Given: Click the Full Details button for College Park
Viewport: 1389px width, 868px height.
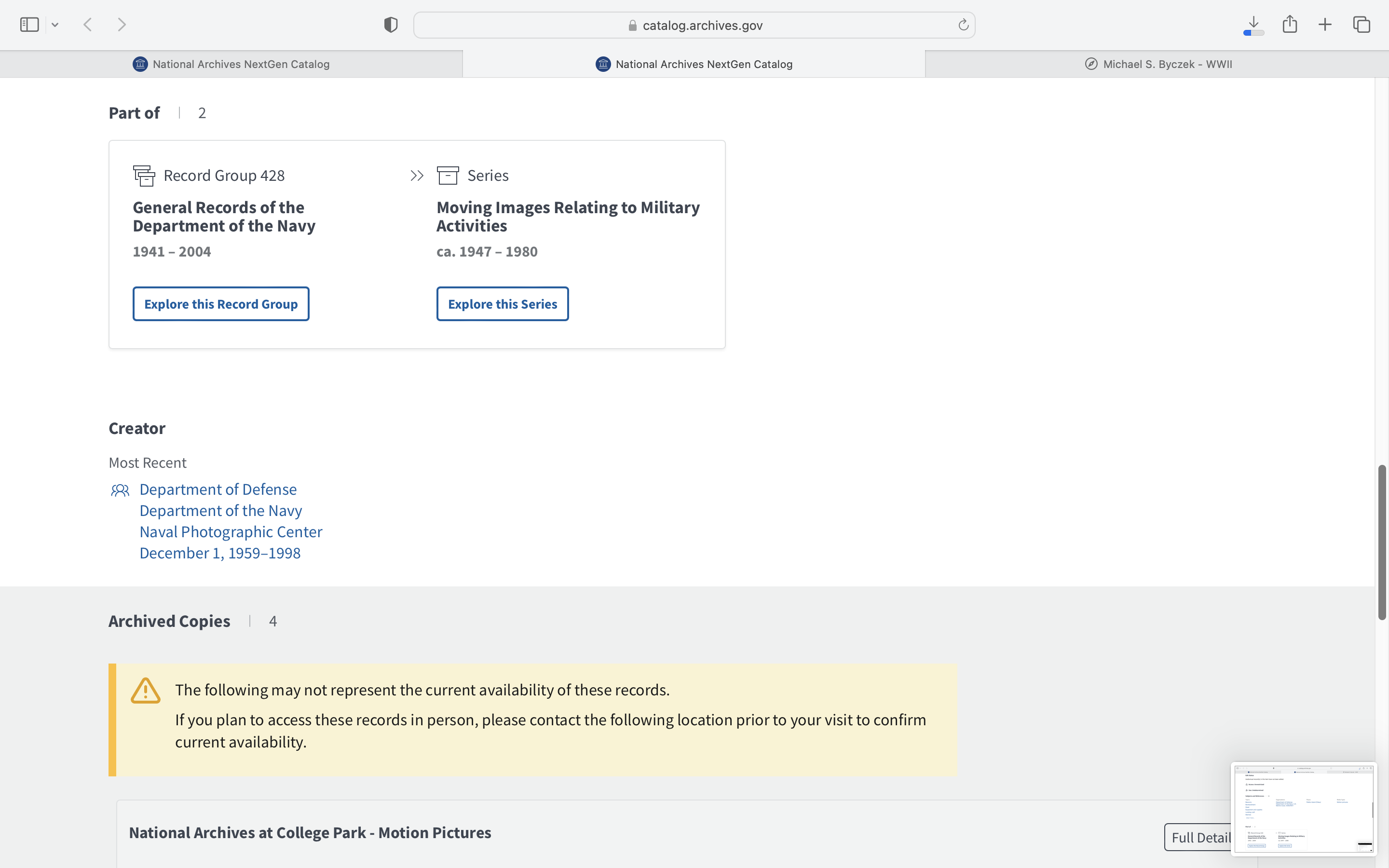Looking at the screenshot, I should pyautogui.click(x=1198, y=837).
